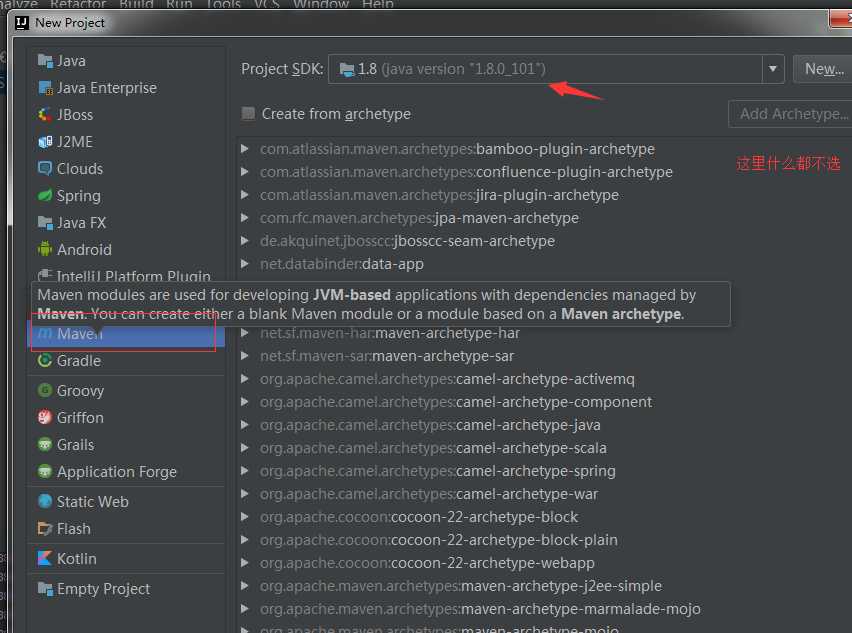Select Maven in project type list
852x633 pixels.
coord(126,334)
